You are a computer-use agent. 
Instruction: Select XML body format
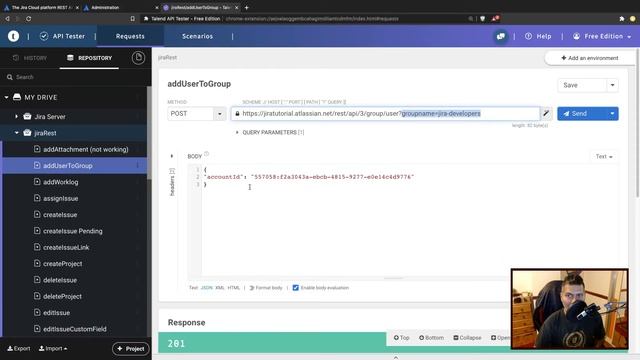(x=220, y=288)
